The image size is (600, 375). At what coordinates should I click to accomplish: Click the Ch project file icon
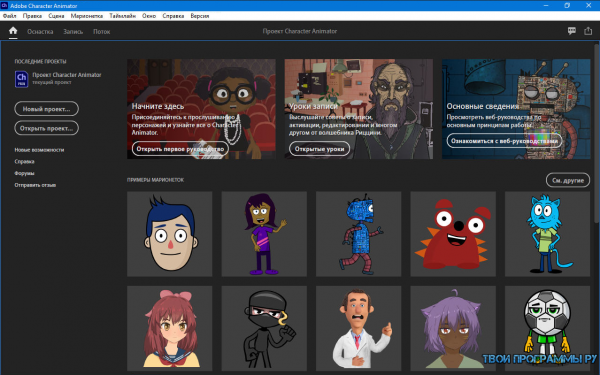pyautogui.click(x=21, y=79)
